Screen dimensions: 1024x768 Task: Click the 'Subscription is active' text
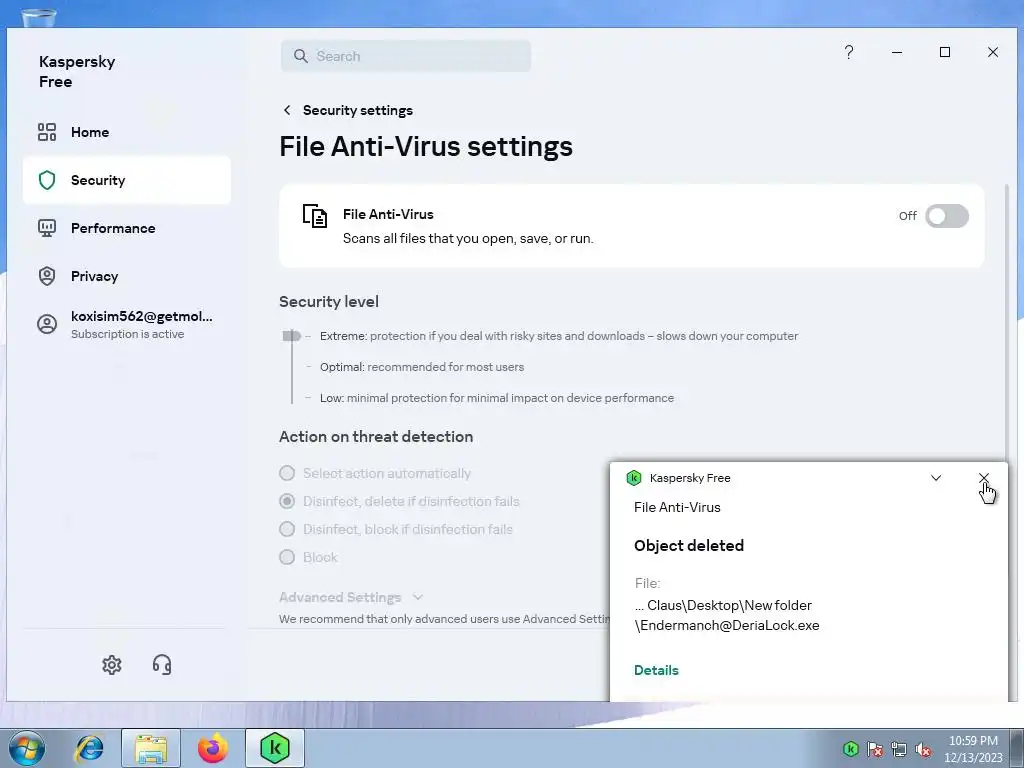[x=127, y=334]
